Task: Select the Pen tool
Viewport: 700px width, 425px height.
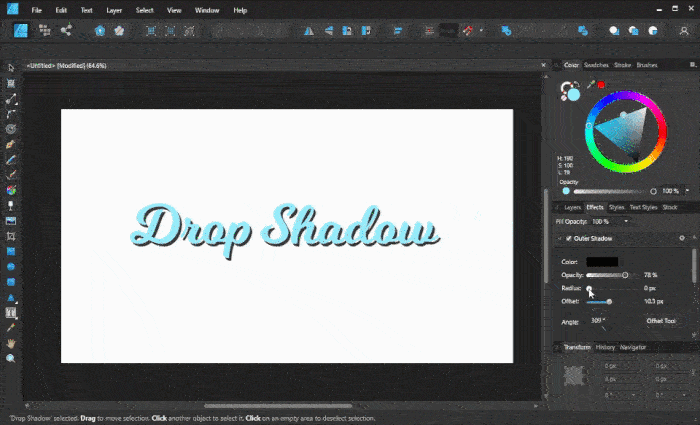Action: coord(11,145)
